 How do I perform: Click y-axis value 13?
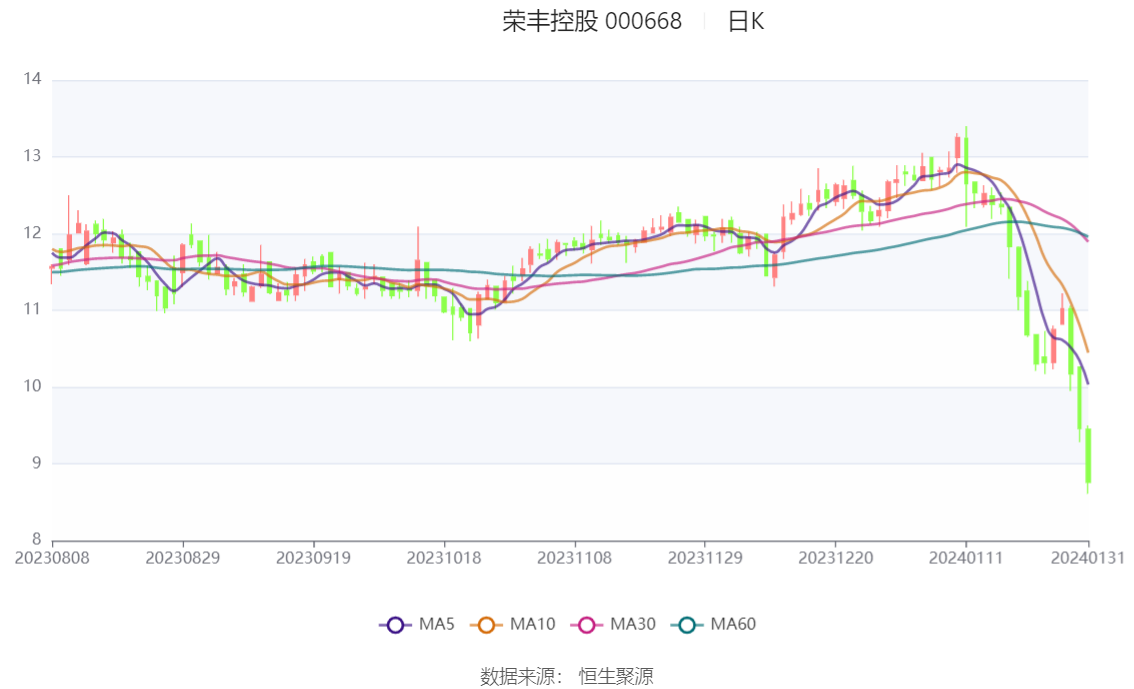coord(32,156)
